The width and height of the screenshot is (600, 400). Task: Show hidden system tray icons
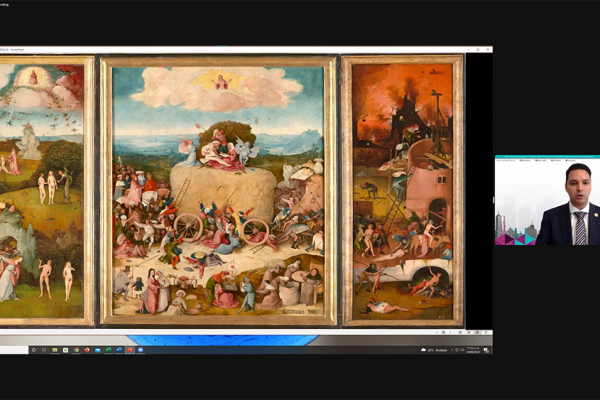452,350
